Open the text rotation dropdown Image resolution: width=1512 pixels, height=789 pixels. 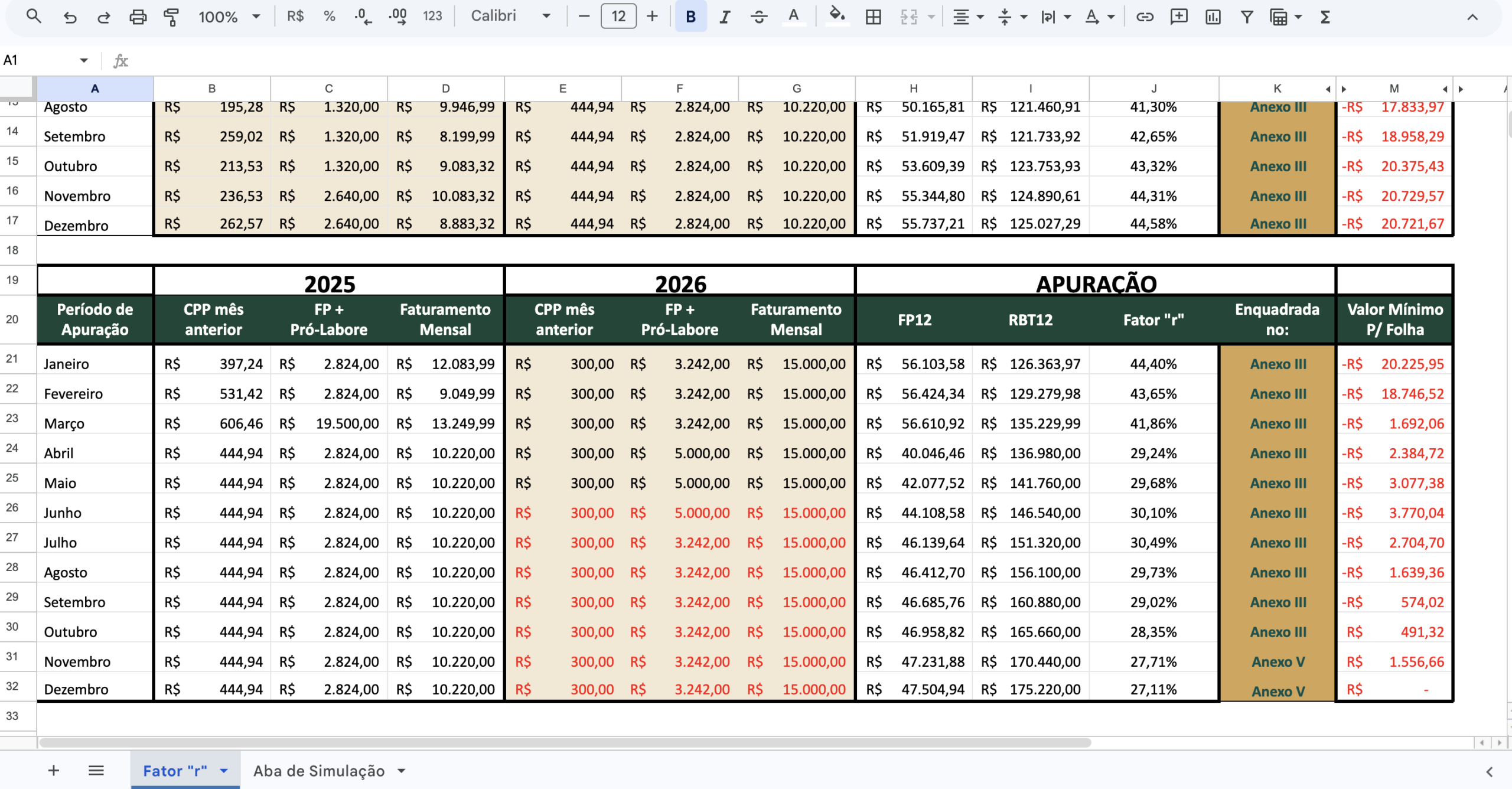click(1099, 17)
